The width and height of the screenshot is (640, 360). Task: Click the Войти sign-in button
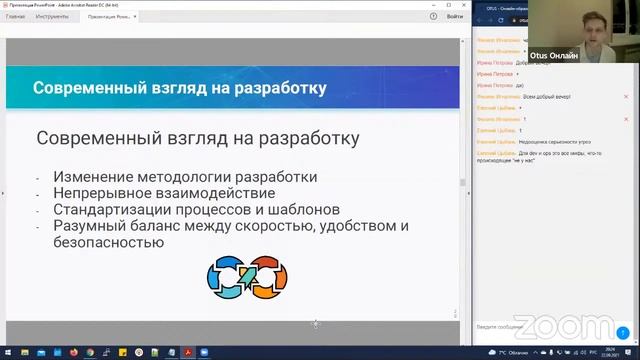point(455,16)
